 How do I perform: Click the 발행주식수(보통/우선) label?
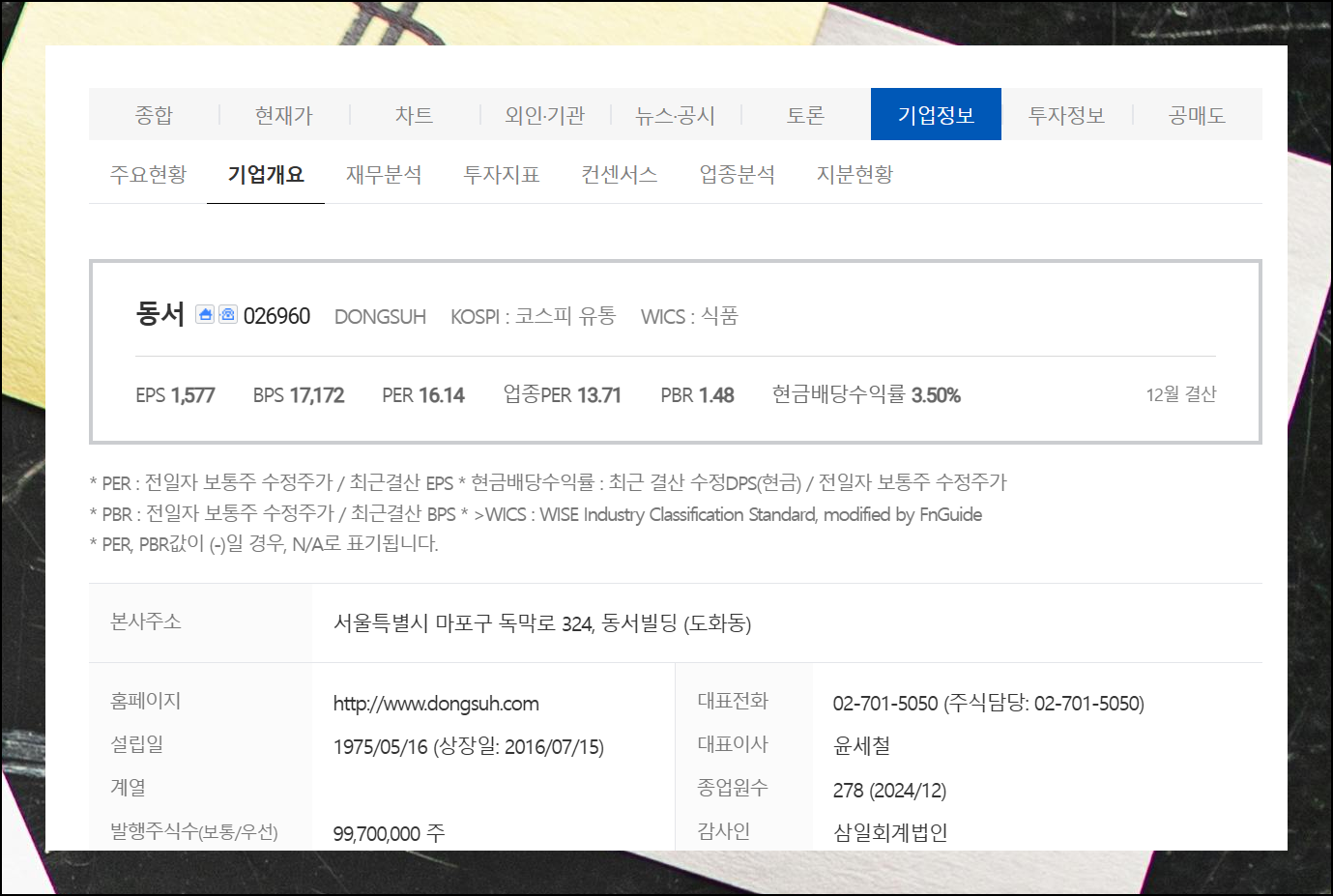coord(194,831)
